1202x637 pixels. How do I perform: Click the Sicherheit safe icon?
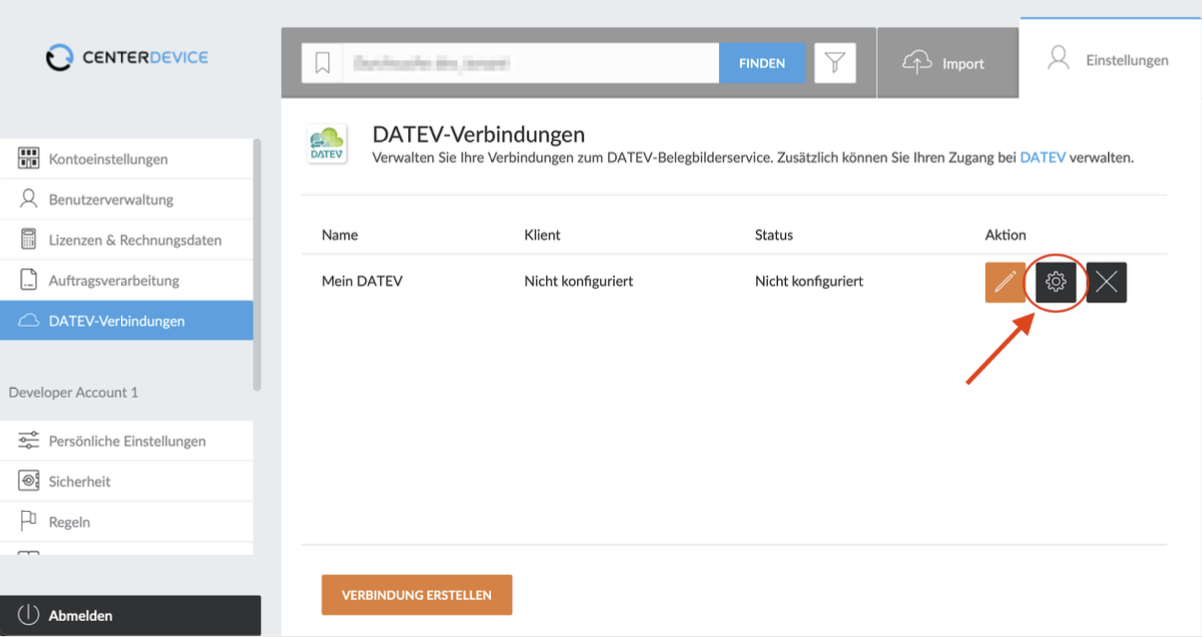point(29,481)
